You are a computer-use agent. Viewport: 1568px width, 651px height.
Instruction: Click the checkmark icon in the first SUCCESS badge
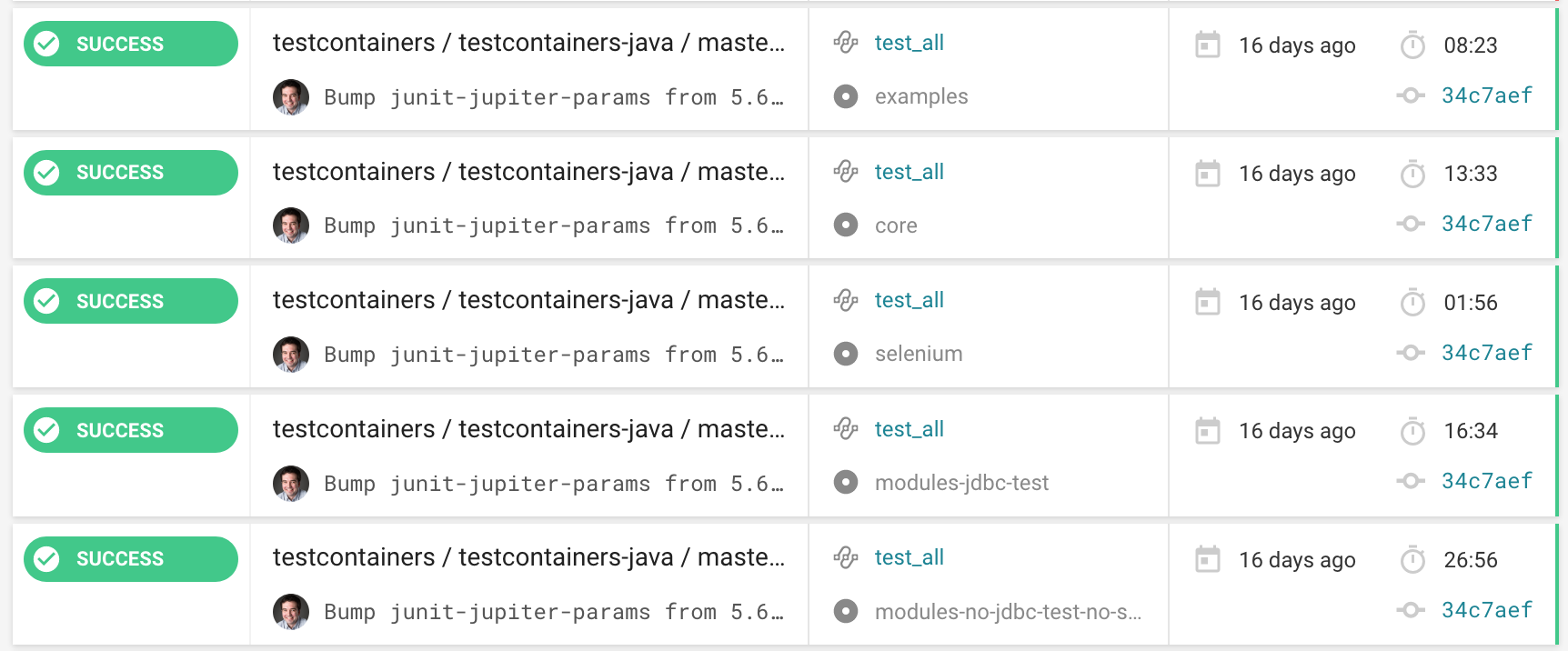click(45, 43)
